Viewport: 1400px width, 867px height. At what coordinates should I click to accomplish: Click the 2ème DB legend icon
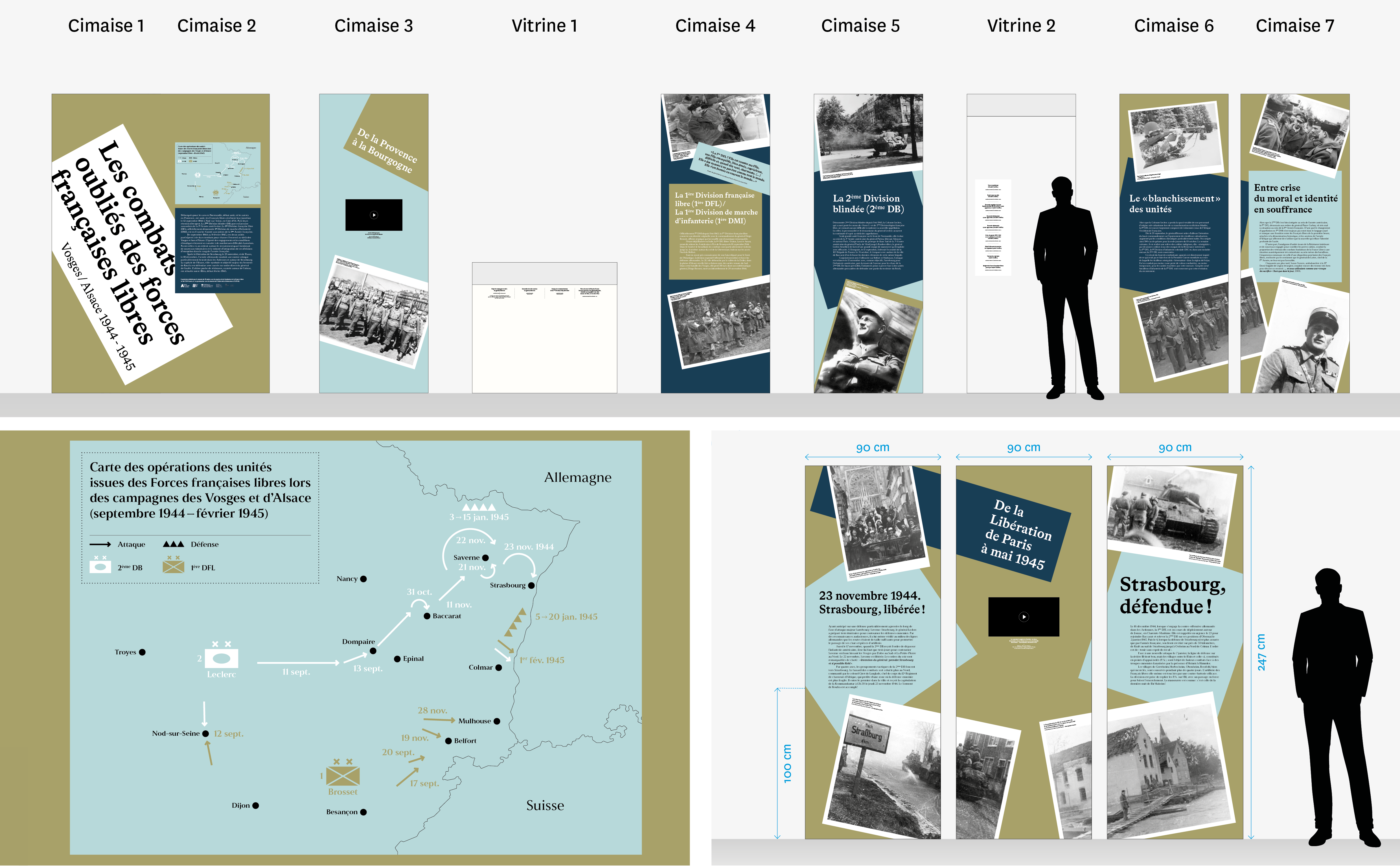point(100,567)
